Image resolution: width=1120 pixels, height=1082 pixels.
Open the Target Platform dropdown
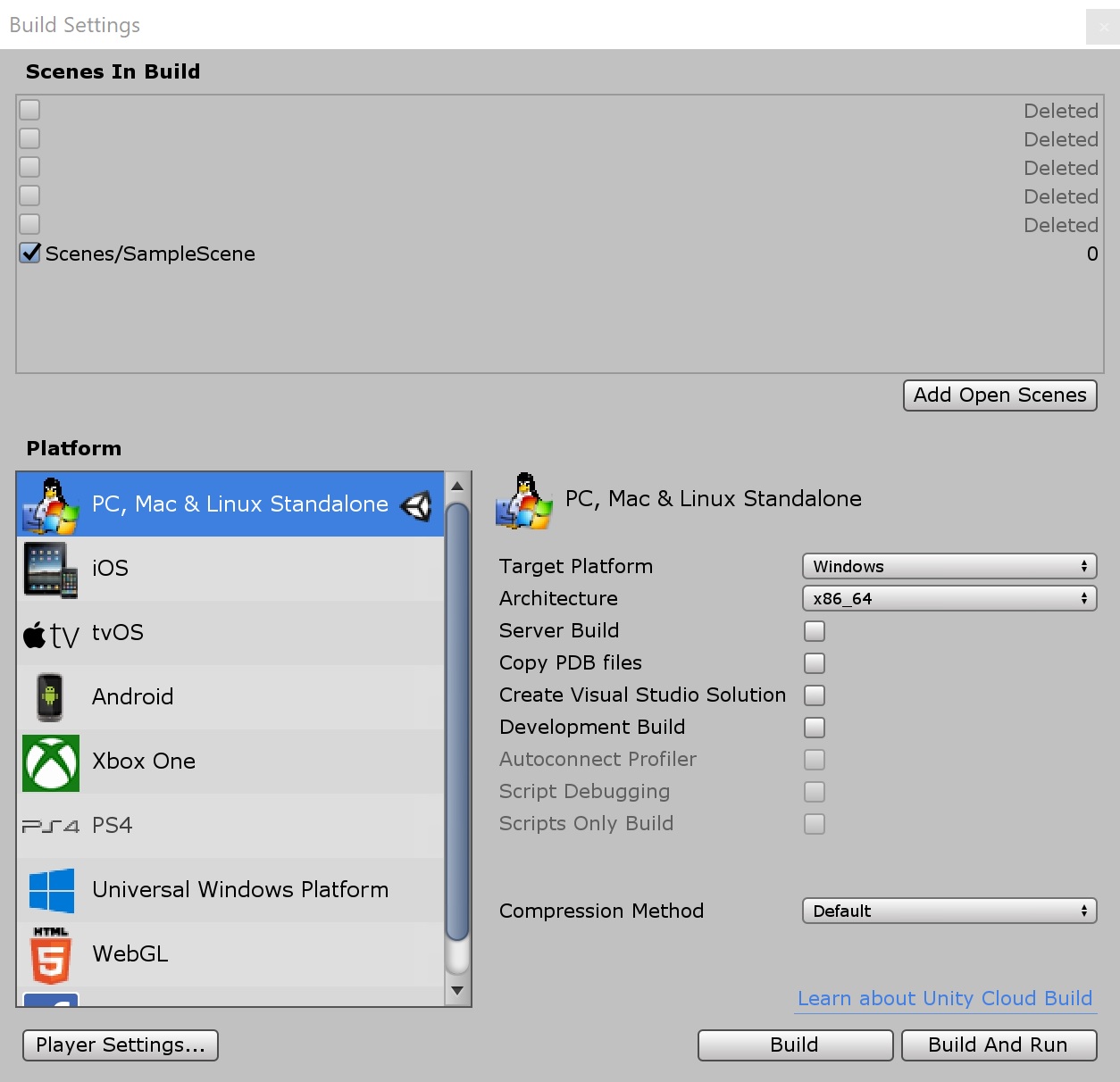(x=949, y=566)
